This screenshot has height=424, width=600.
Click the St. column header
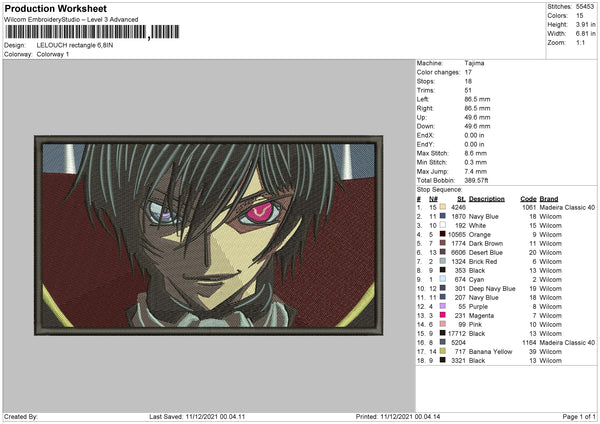coord(461,199)
